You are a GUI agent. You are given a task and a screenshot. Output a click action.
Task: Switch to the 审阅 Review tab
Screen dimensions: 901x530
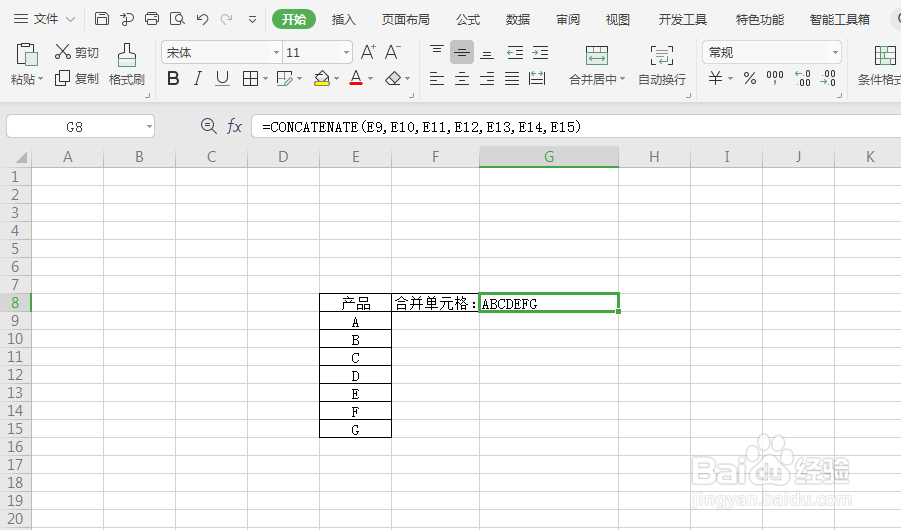pos(568,20)
